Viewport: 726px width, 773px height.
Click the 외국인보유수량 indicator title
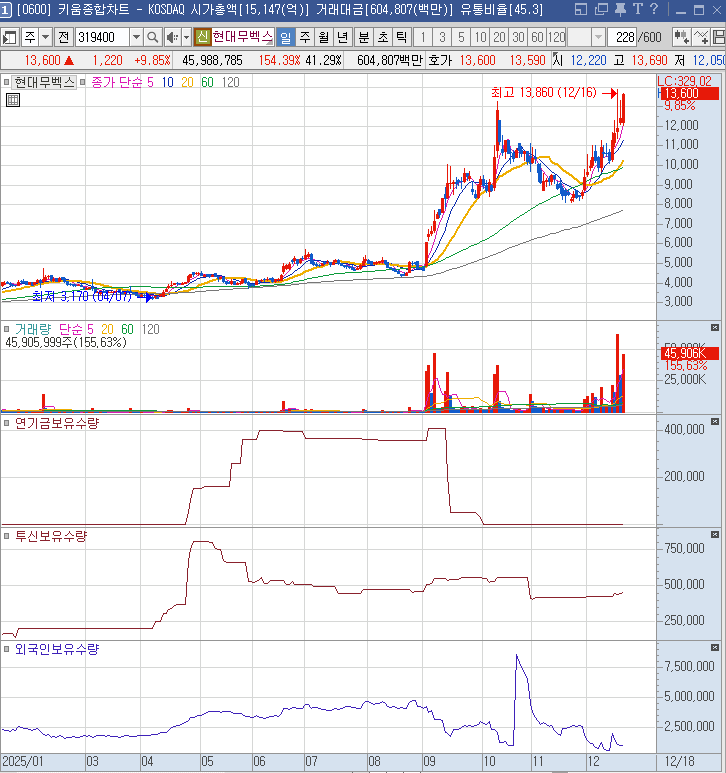57,650
